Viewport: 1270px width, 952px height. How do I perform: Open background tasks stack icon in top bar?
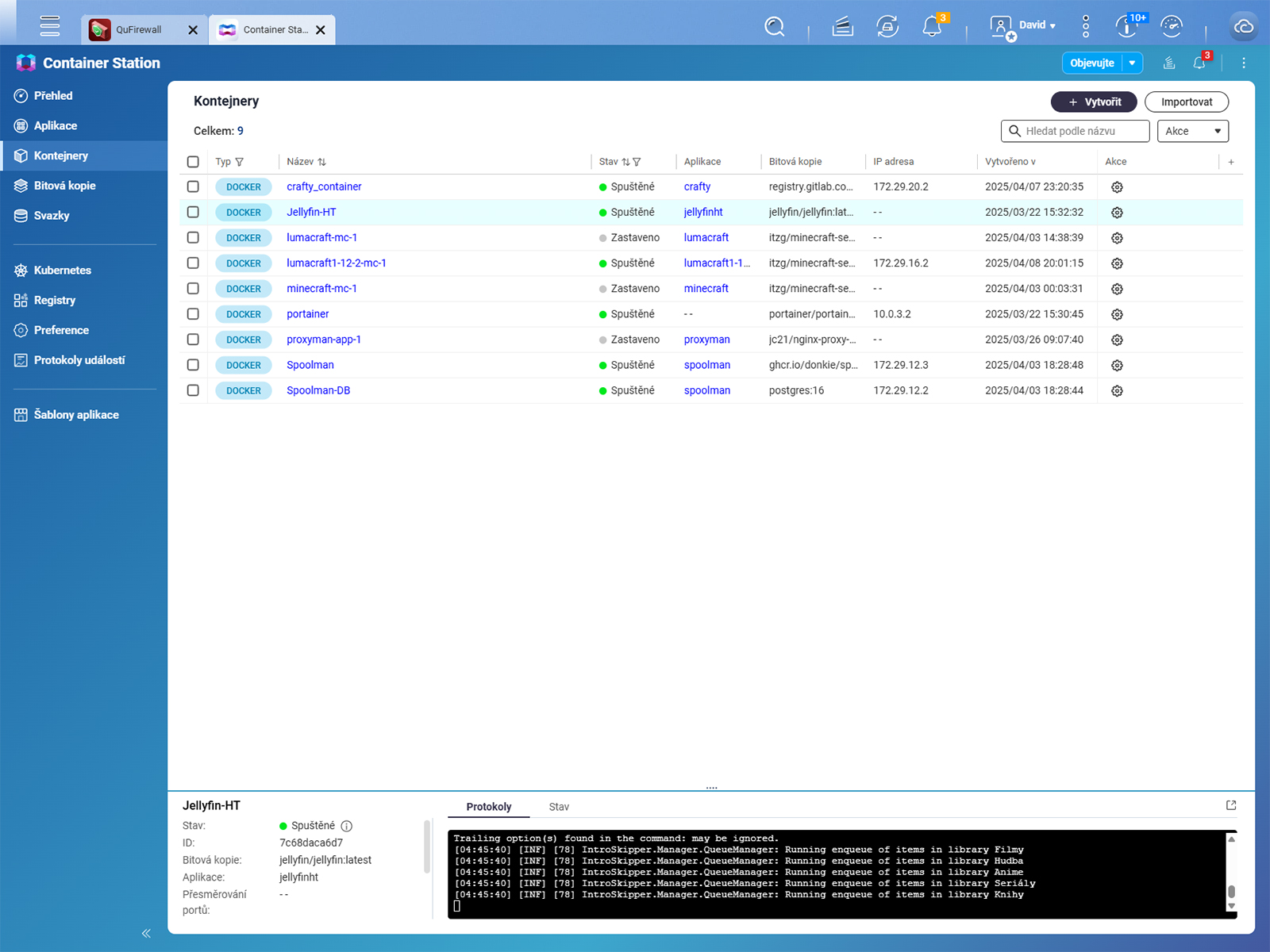843,27
